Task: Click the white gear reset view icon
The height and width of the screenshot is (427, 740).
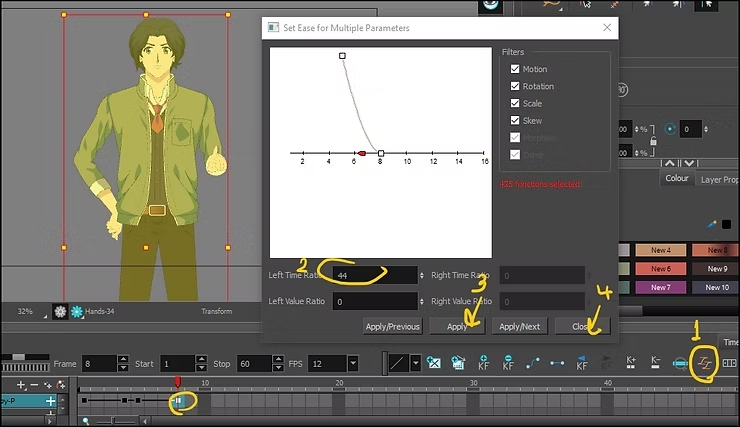Action: click(60, 311)
